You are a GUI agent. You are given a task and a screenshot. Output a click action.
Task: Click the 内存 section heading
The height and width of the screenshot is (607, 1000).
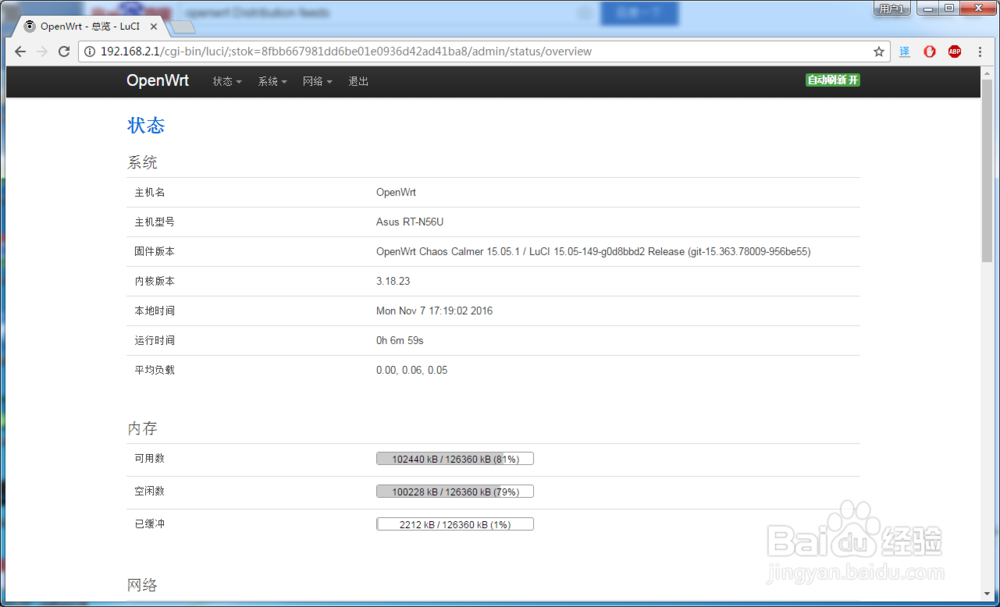click(x=142, y=428)
